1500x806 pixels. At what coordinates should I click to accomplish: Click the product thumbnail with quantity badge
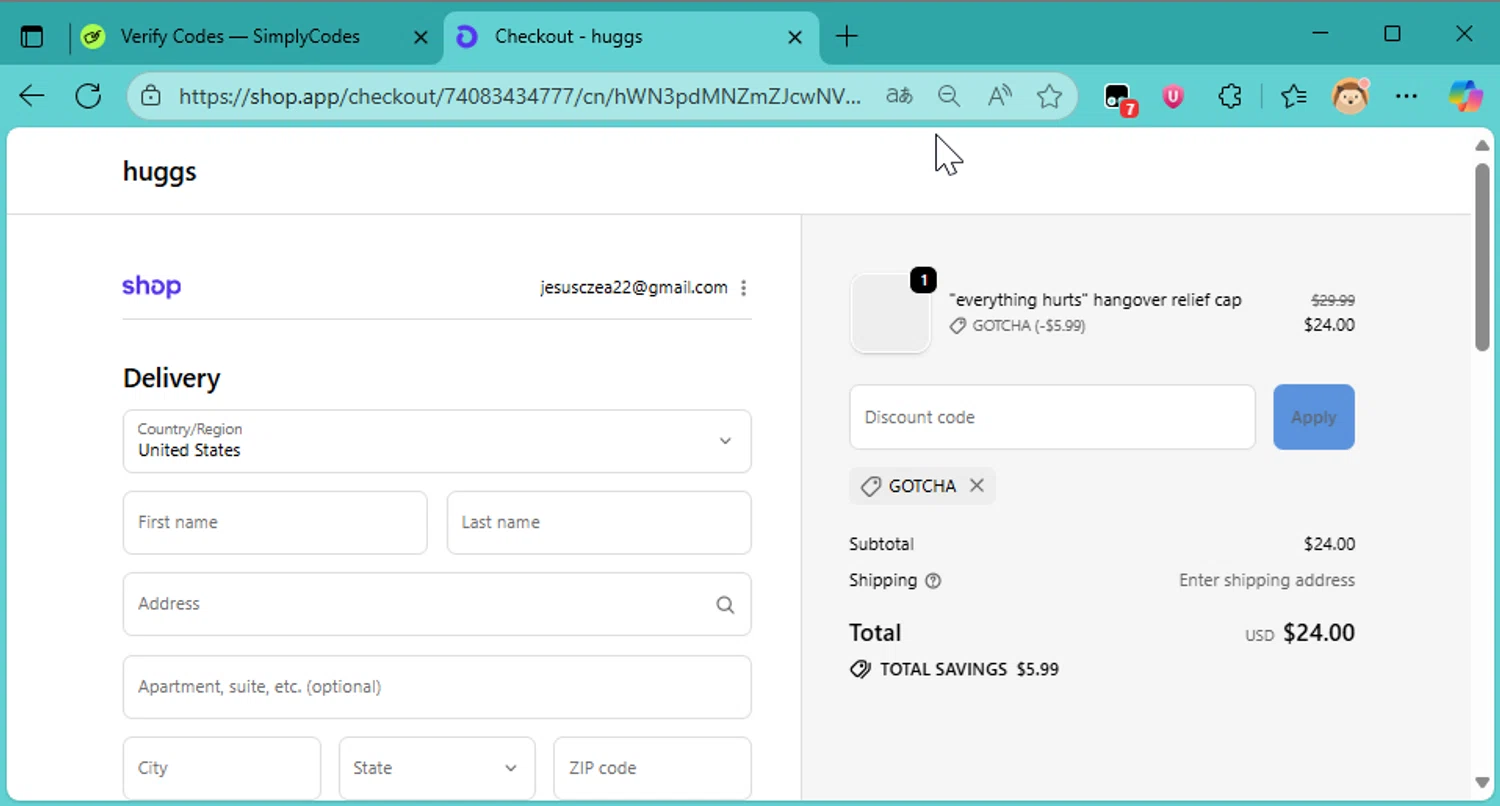(x=890, y=313)
